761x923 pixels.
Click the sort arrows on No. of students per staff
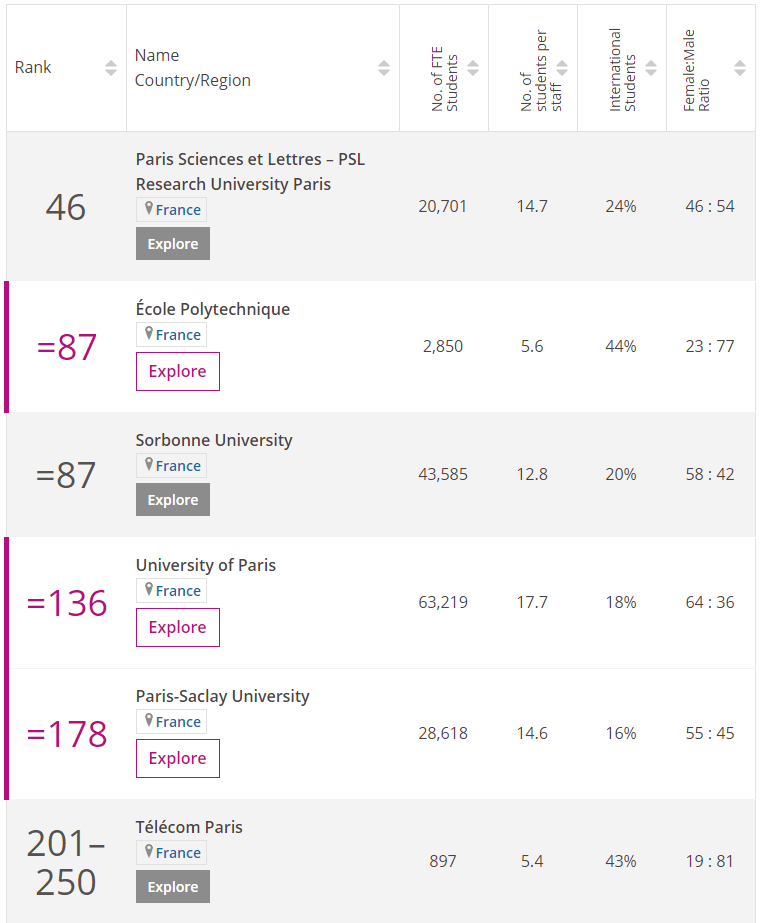(x=560, y=67)
